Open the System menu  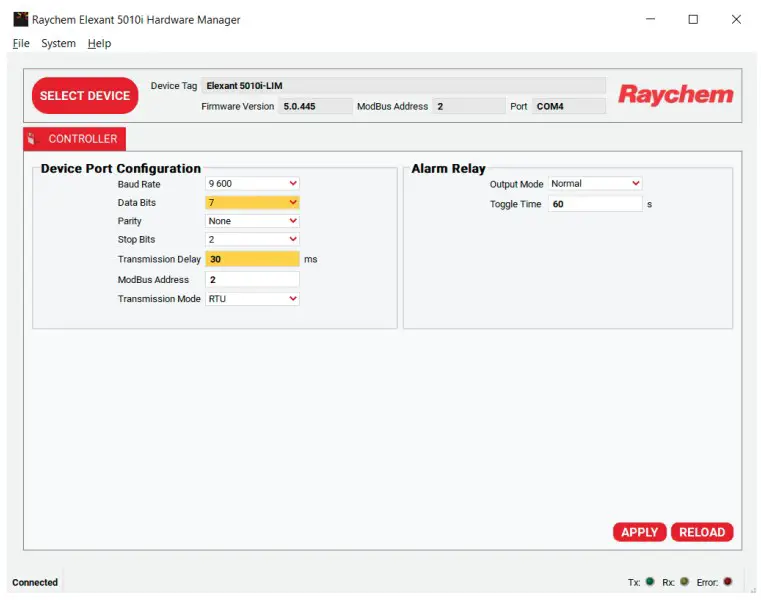[58, 43]
